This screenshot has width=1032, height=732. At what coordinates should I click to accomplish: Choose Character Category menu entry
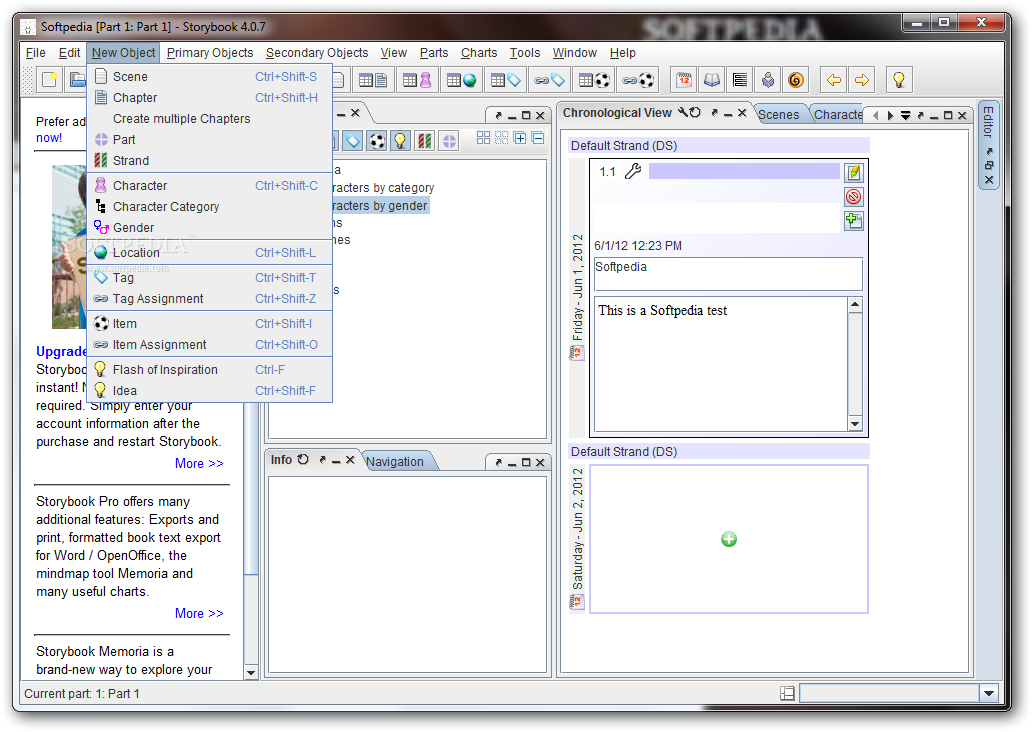point(209,207)
